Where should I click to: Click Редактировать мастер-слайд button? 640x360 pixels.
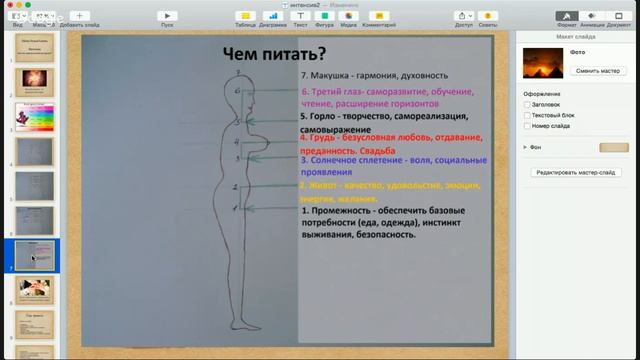point(576,173)
